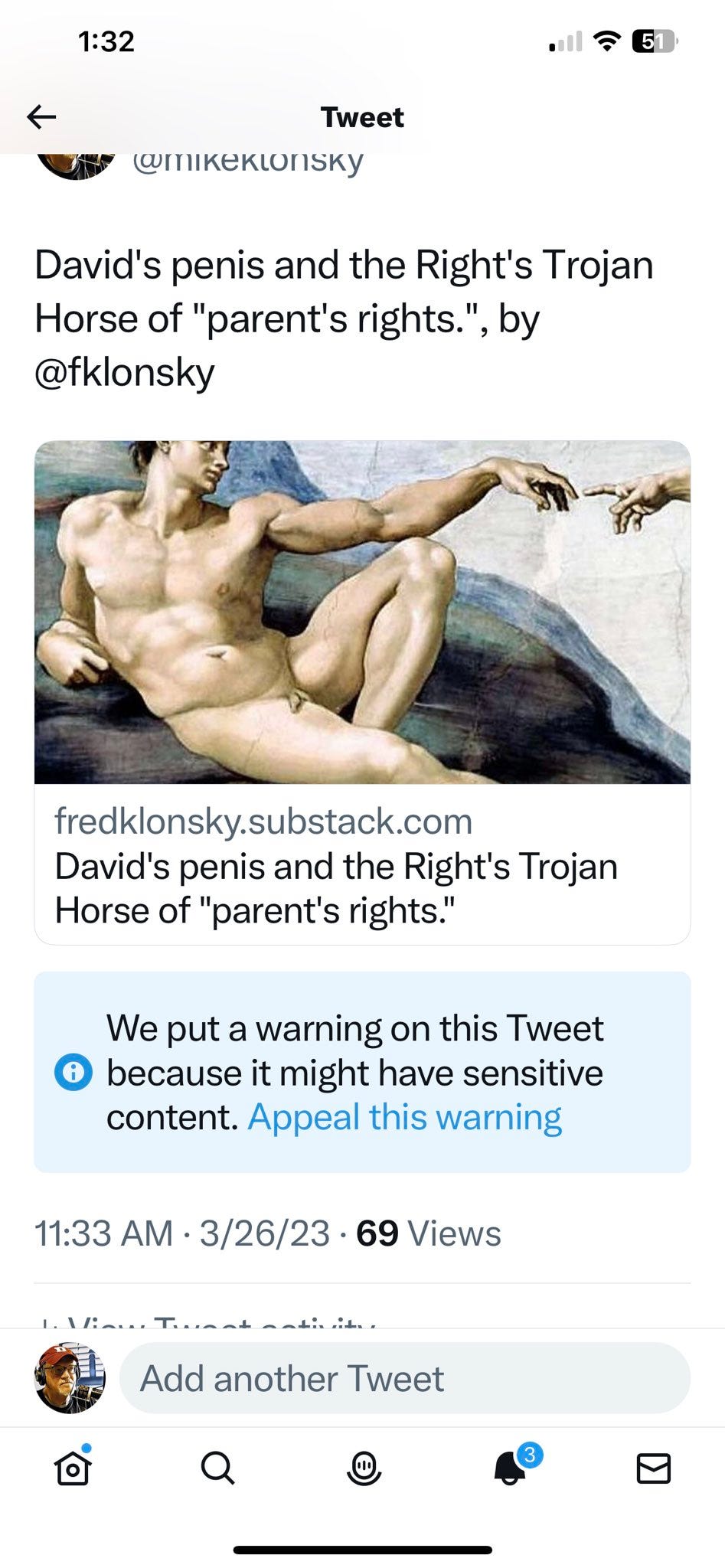
Task: Tap the @fklonsky mention in tweet
Action: coord(125,373)
